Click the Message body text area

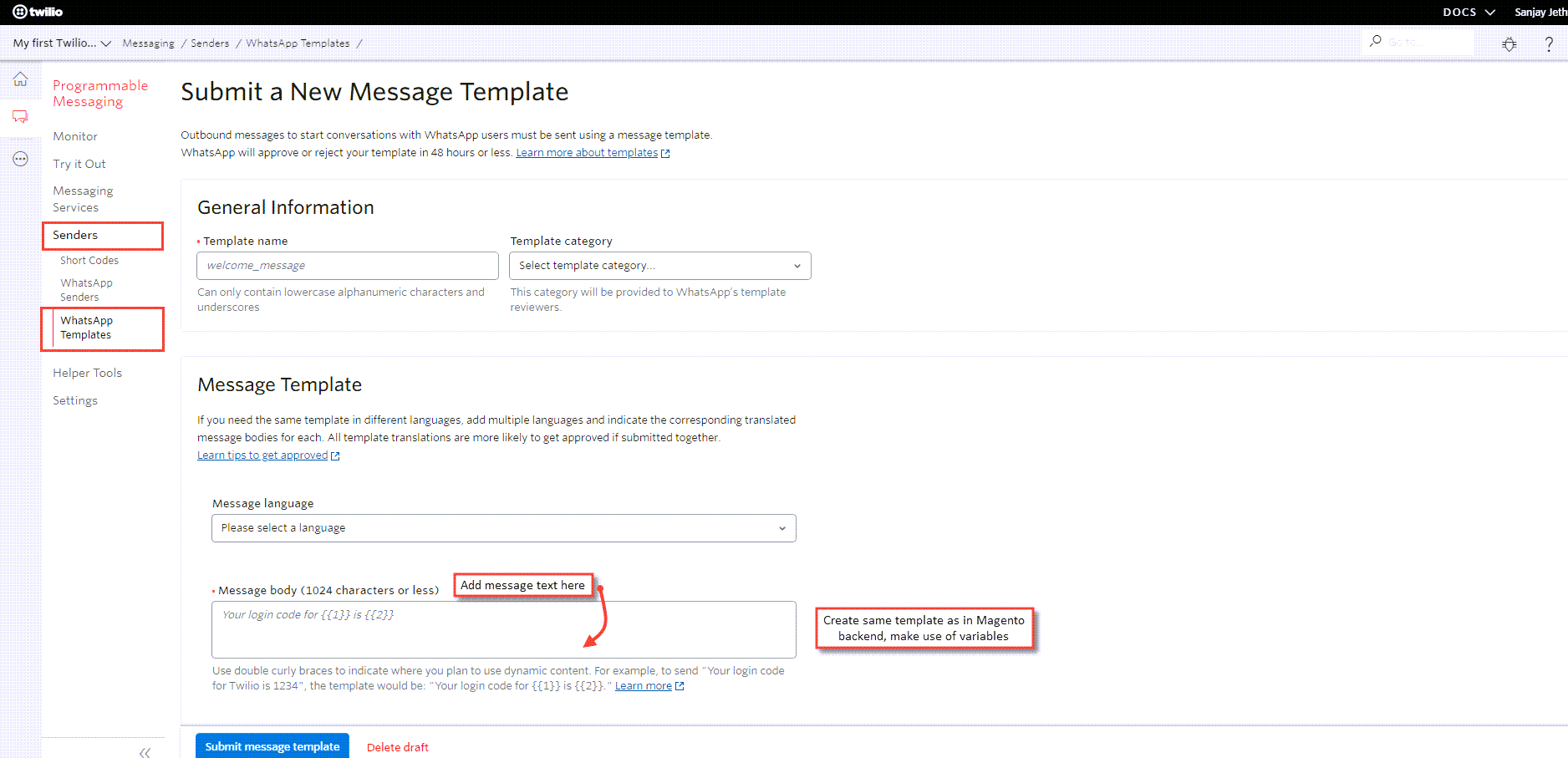point(504,629)
